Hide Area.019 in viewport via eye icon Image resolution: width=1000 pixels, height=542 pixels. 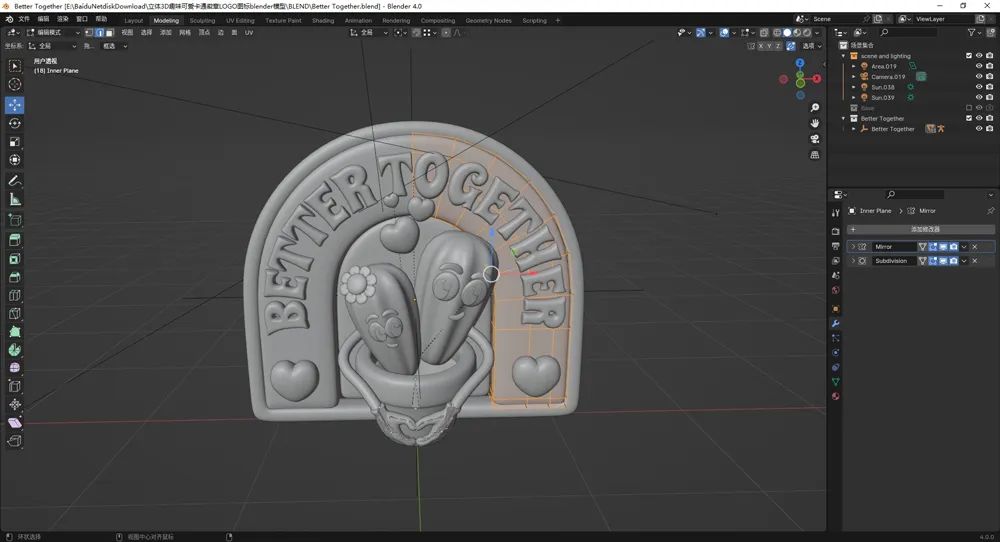click(x=979, y=66)
